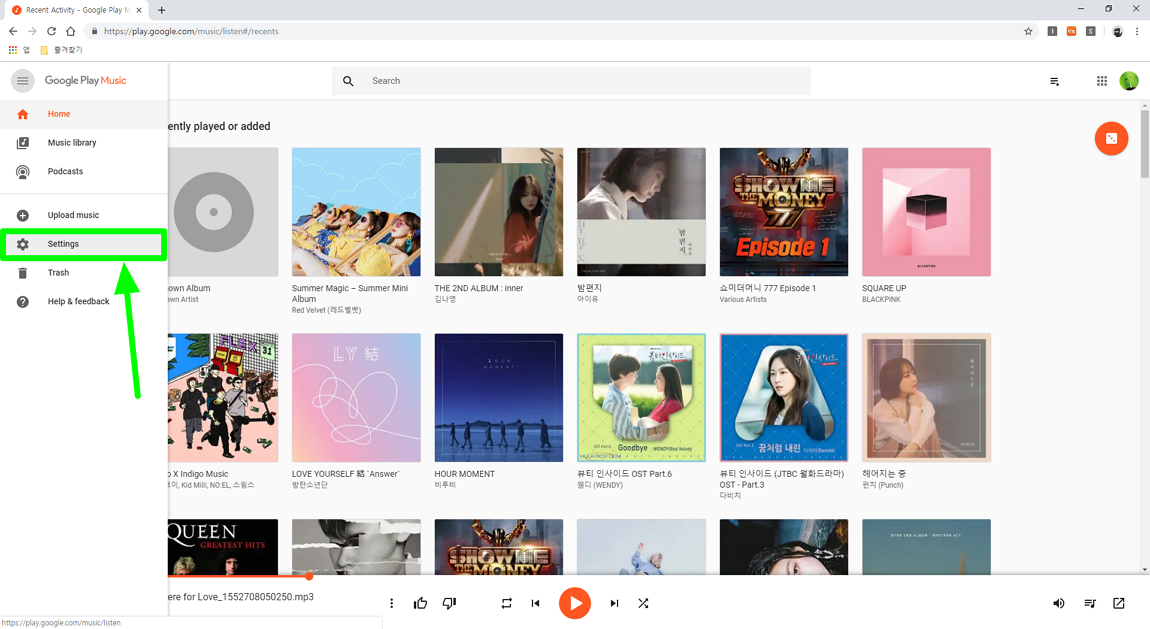Open the queue icon in header
The height and width of the screenshot is (629, 1150).
[x=1055, y=81]
